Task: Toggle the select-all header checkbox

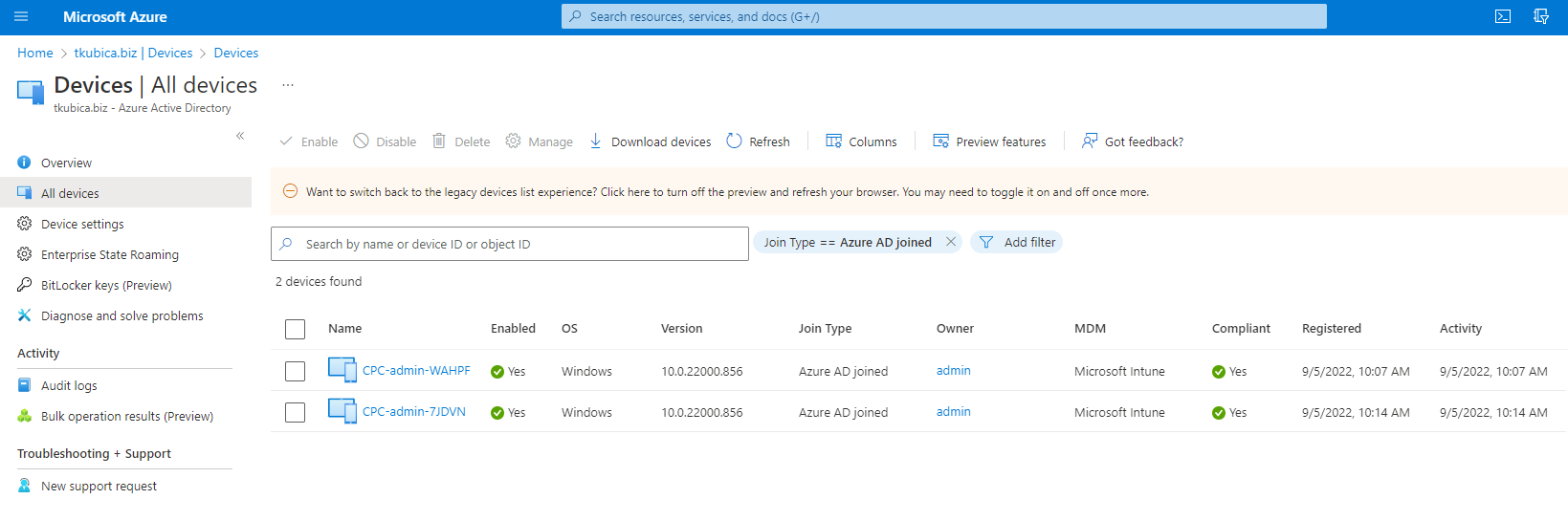Action: click(295, 329)
